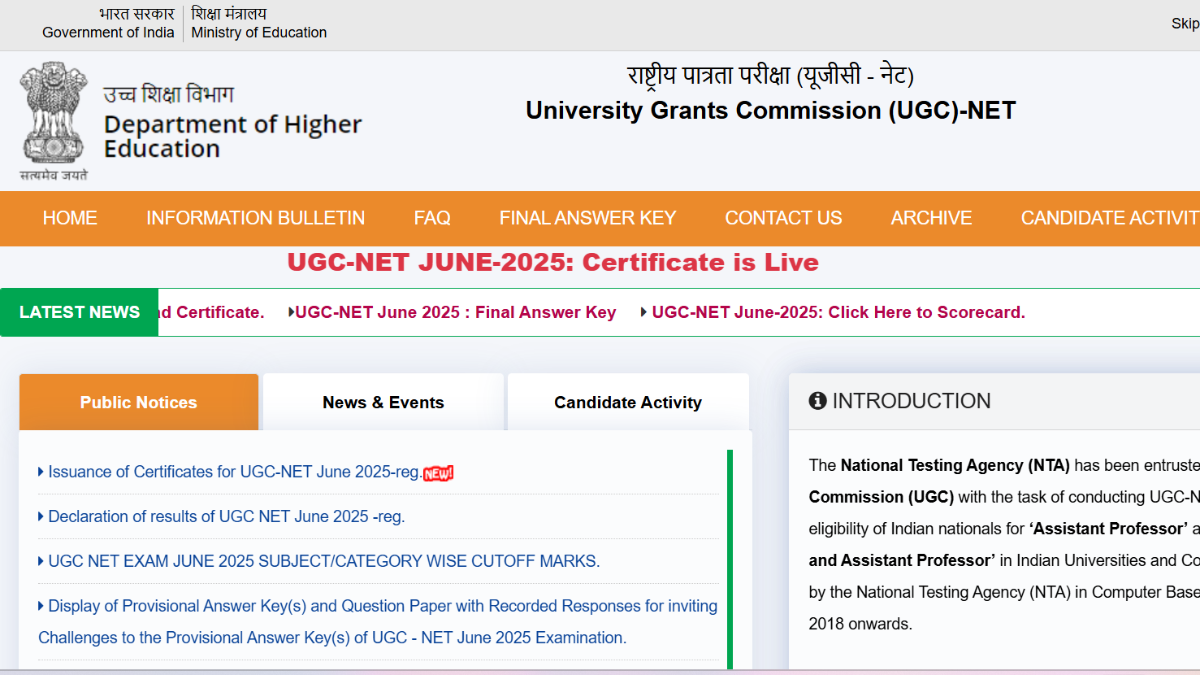
Task: Open the SUBJECT/CATEGORY WISE CUTOFF MARKS notice
Action: click(324, 561)
